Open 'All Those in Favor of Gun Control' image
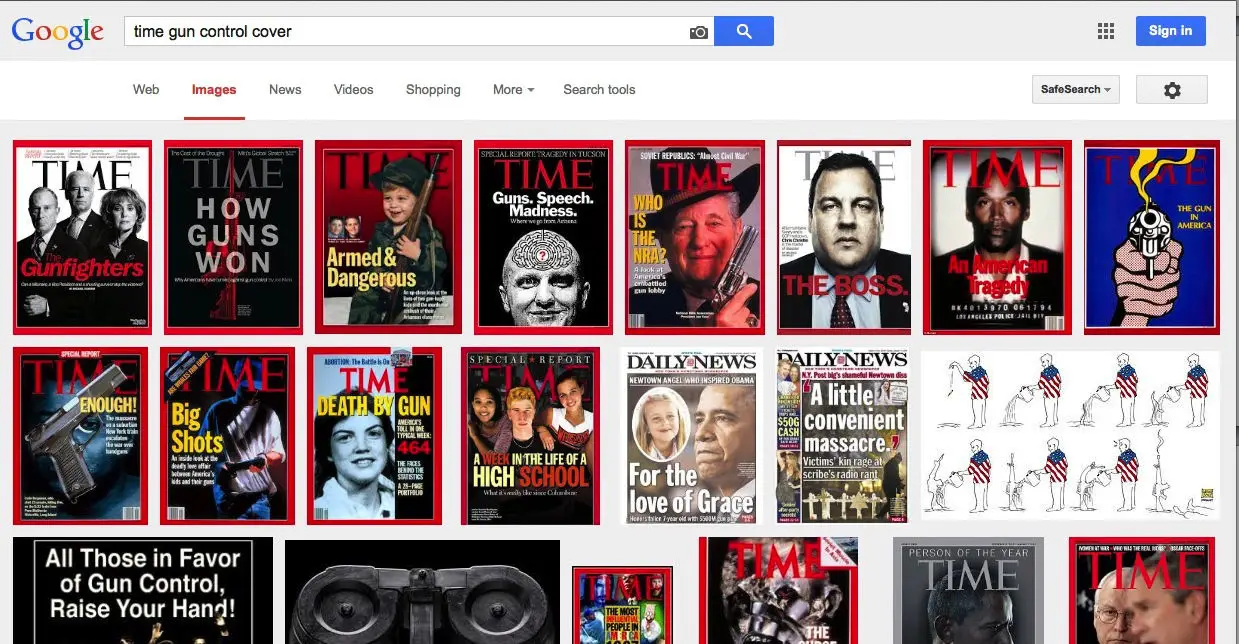Screen dimensions: 1239x644 (143, 591)
